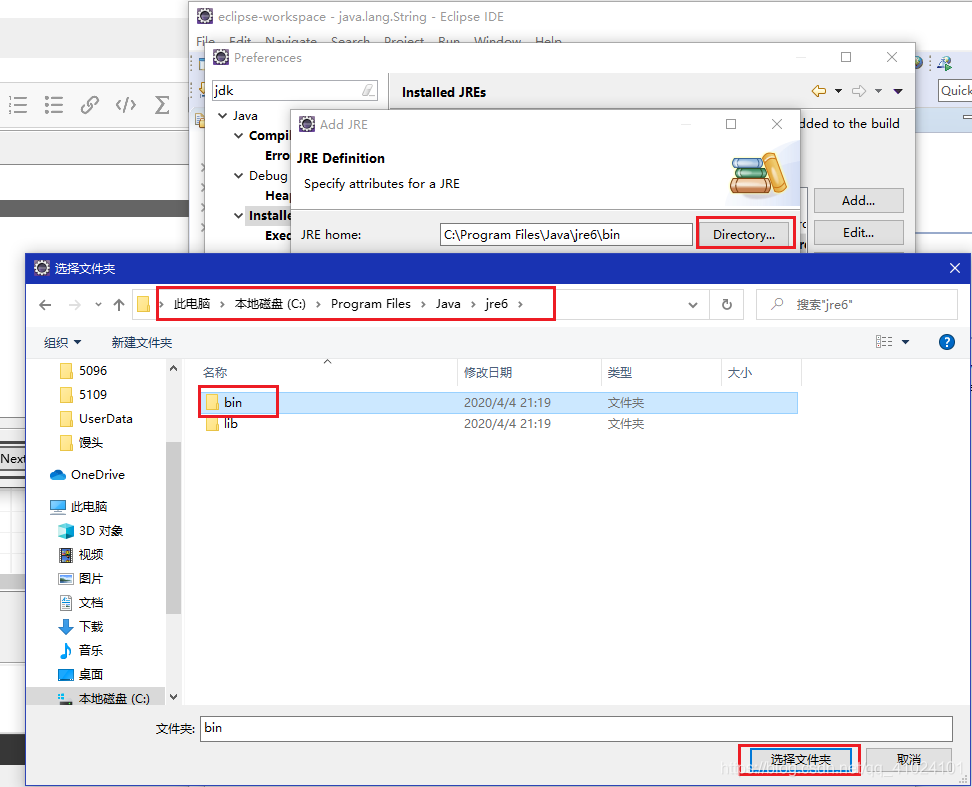Screen dimensions: 972x787
Task: Sort by 大小 column
Action: 740,372
